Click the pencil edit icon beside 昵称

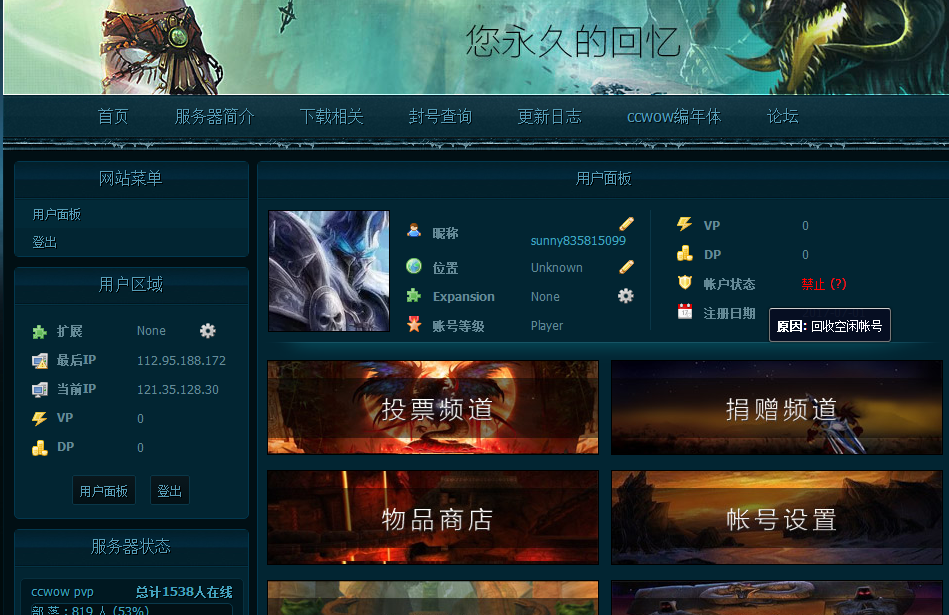click(x=626, y=224)
